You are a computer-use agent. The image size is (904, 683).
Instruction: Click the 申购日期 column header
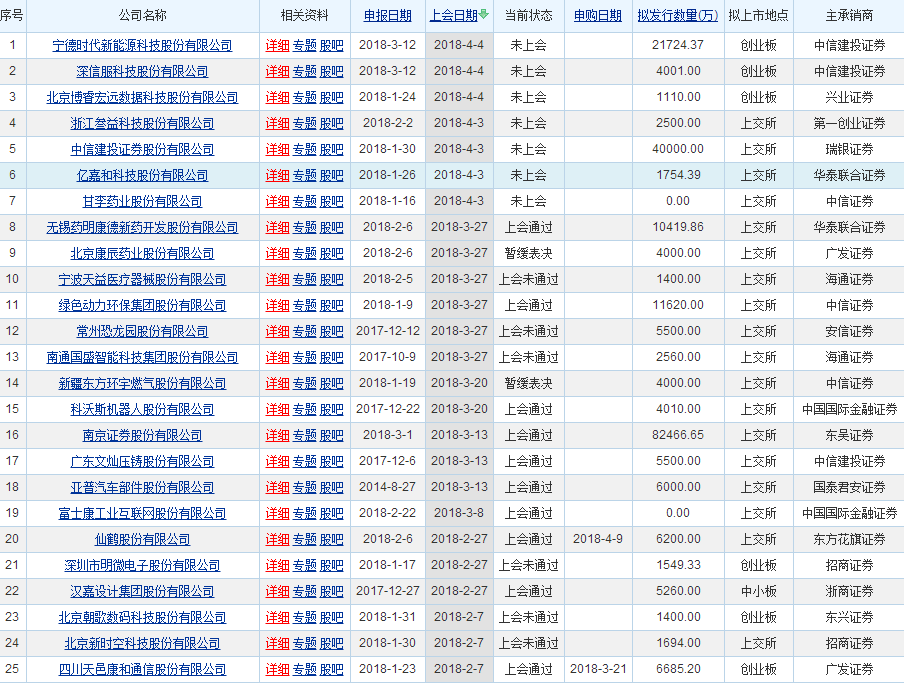click(597, 16)
